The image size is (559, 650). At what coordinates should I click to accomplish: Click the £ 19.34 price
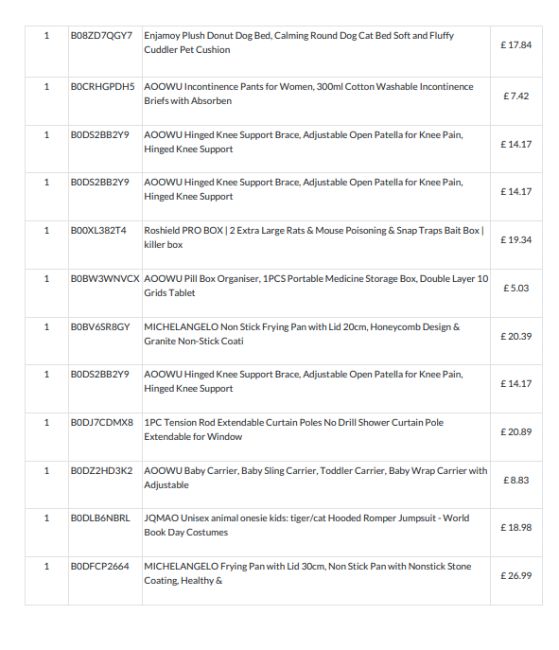(x=516, y=240)
